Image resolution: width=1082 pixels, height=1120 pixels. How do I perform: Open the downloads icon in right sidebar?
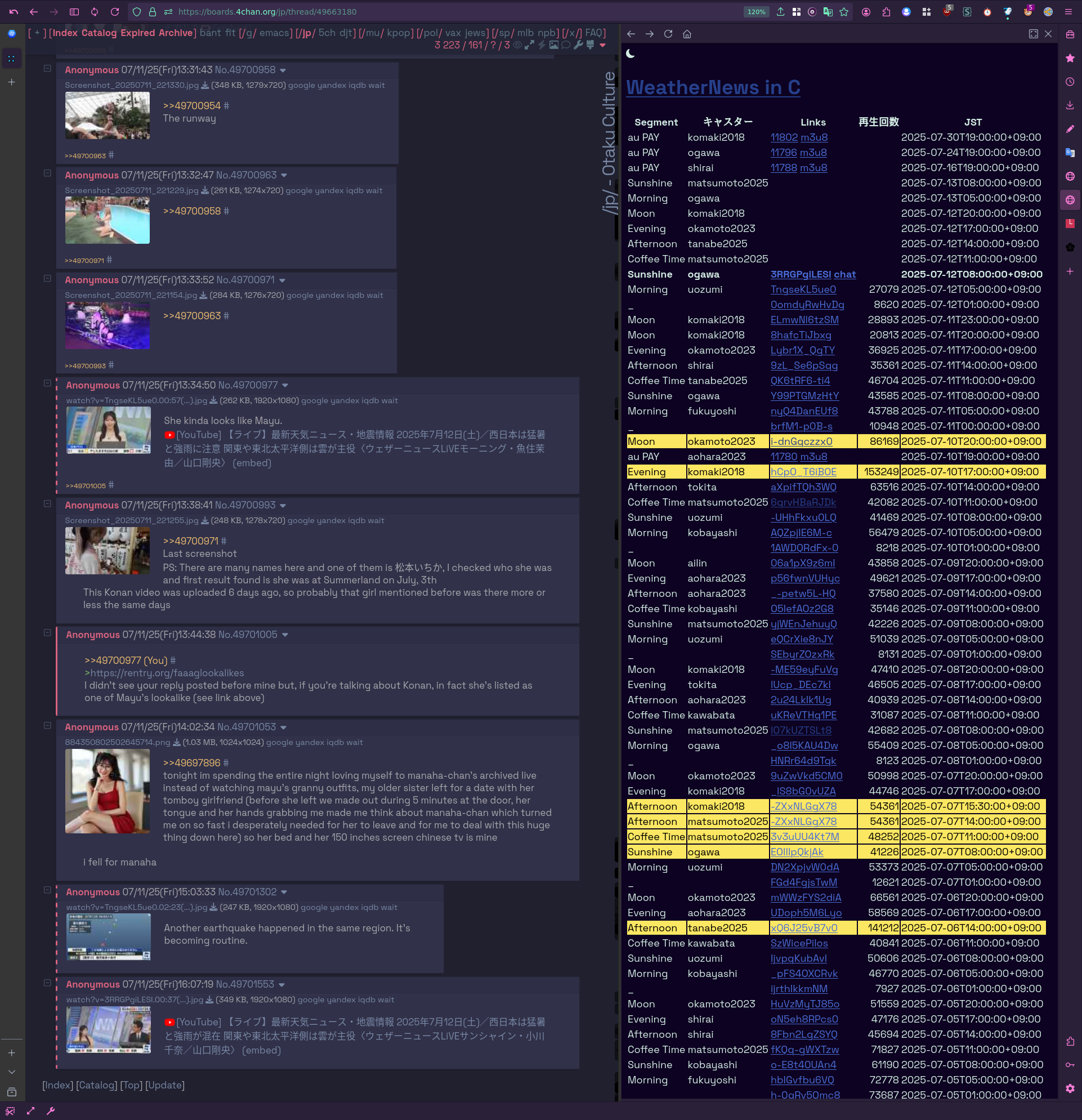(1070, 105)
